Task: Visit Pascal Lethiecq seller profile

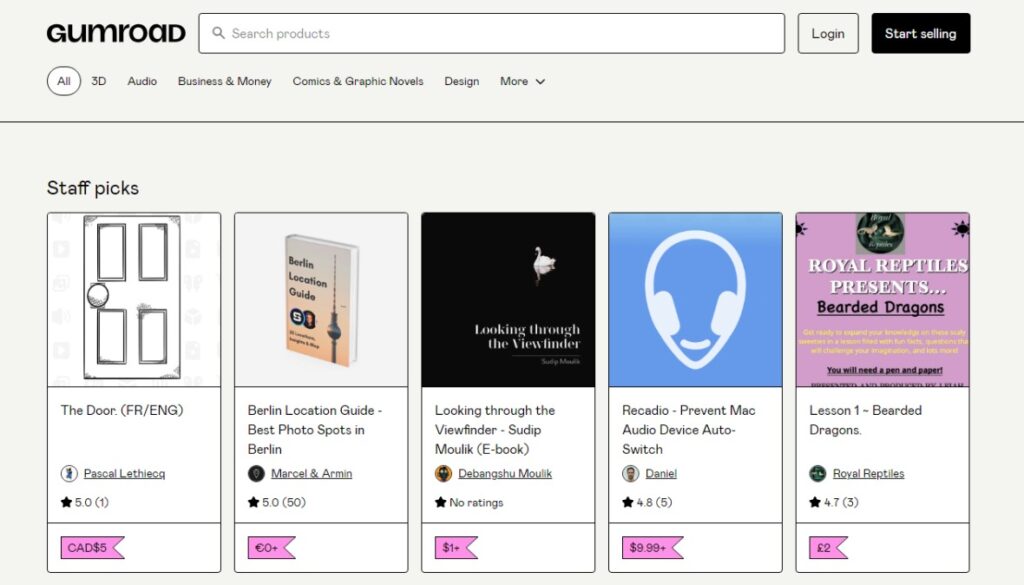Action: pyautogui.click(x=124, y=473)
